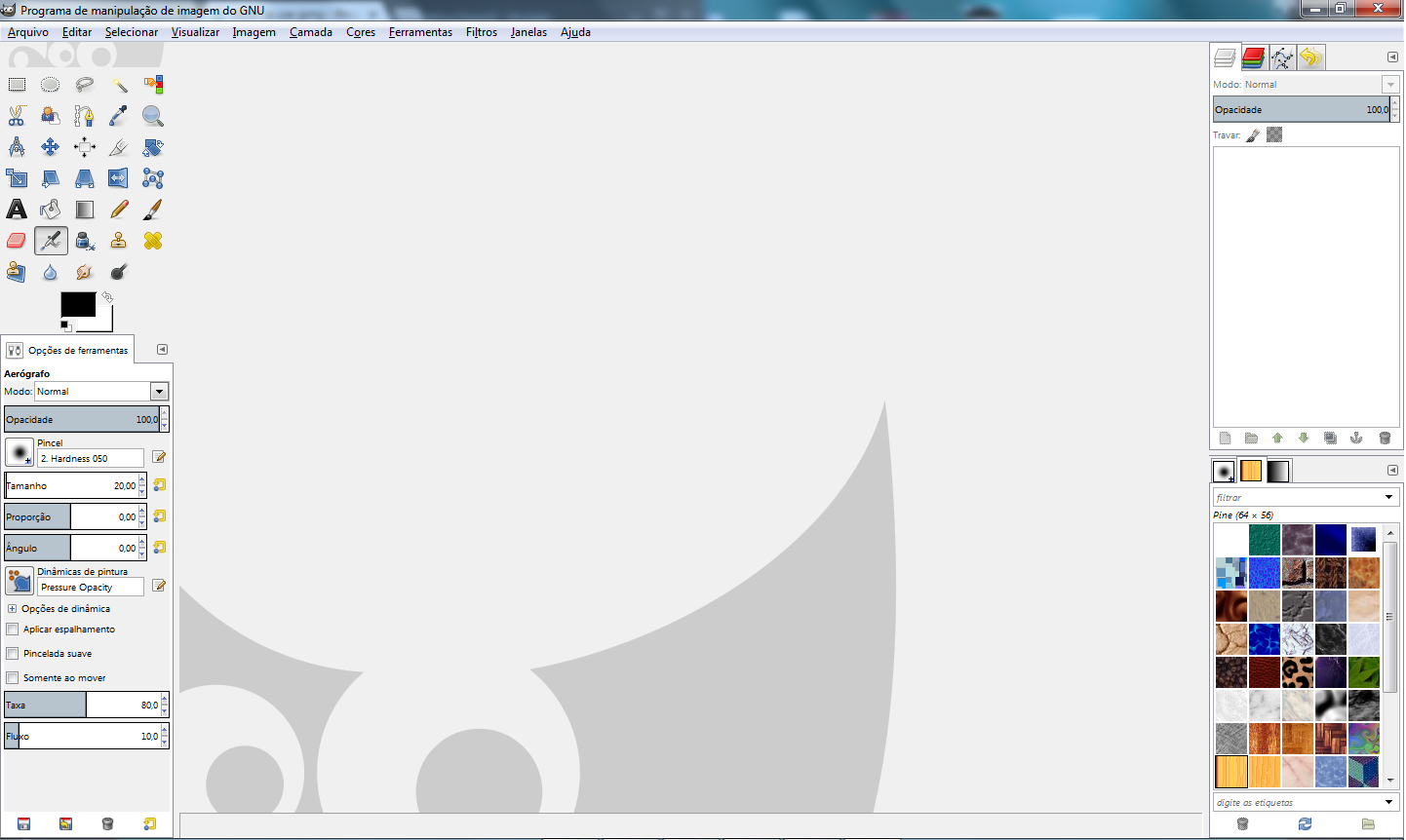
Task: Select the Cage Transform tool
Action: pos(153,178)
